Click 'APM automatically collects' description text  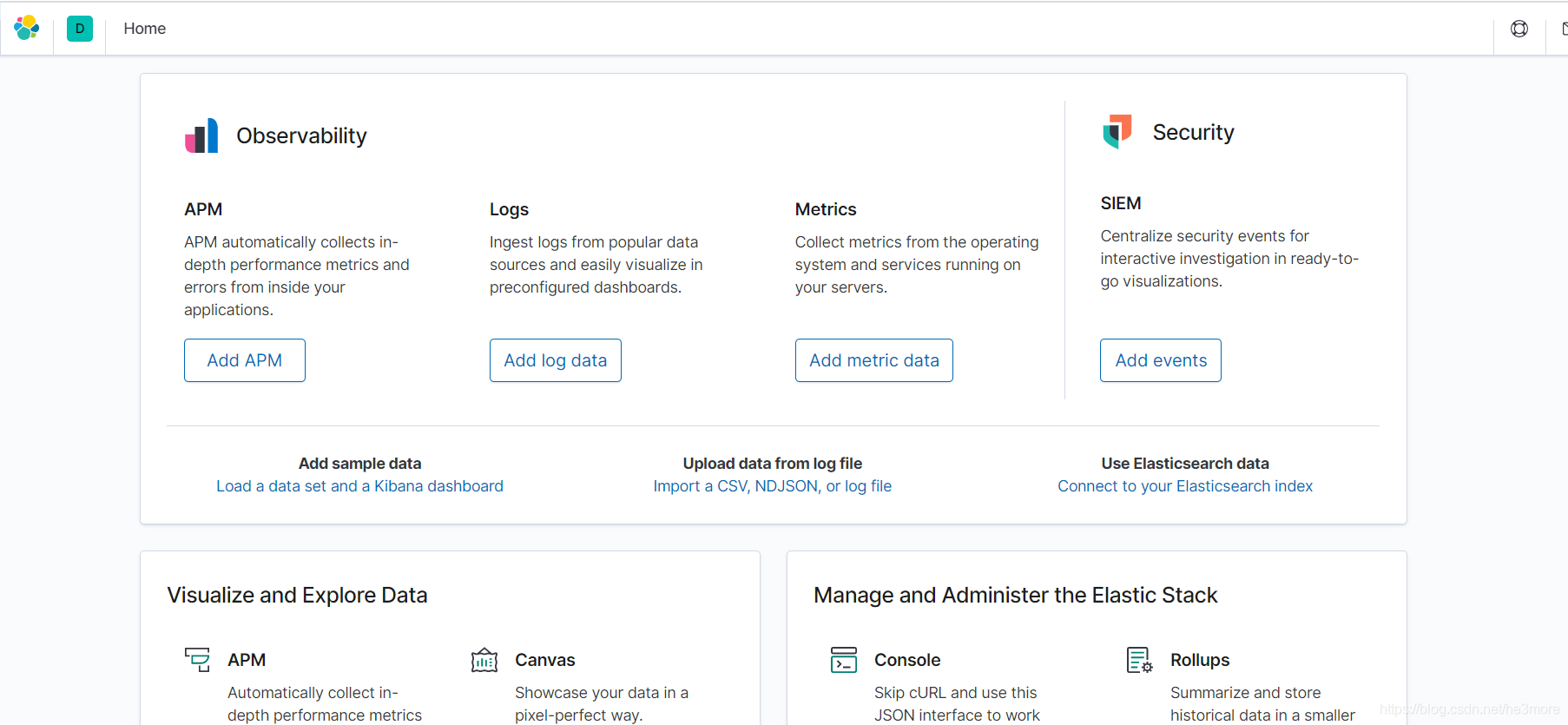297,276
